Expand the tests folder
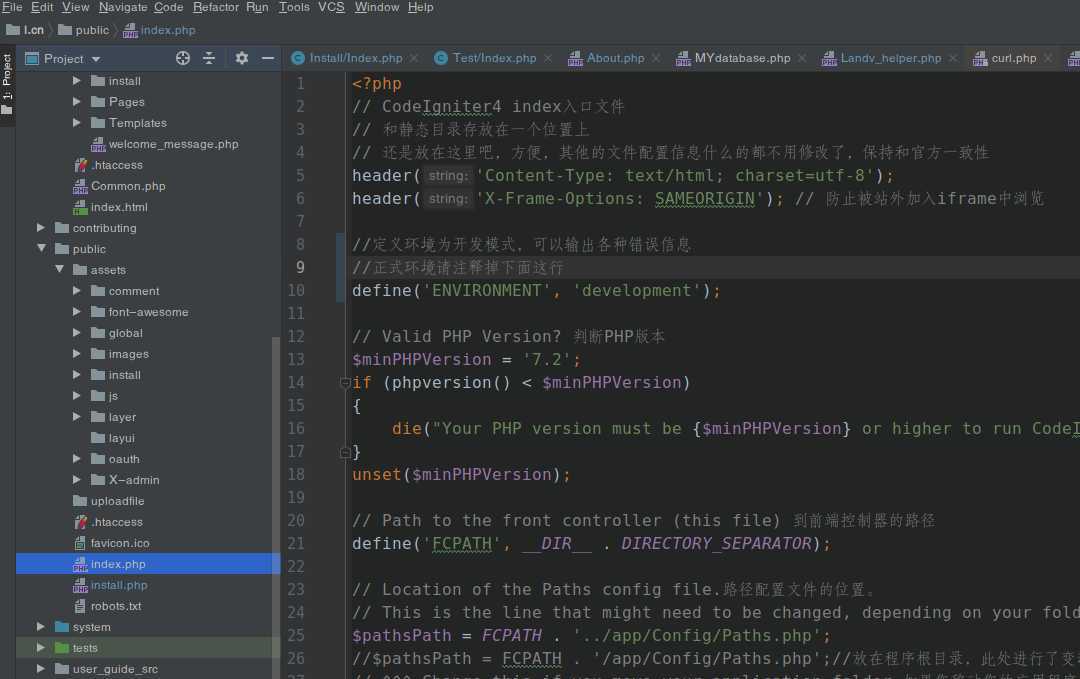1080x679 pixels. 41,648
